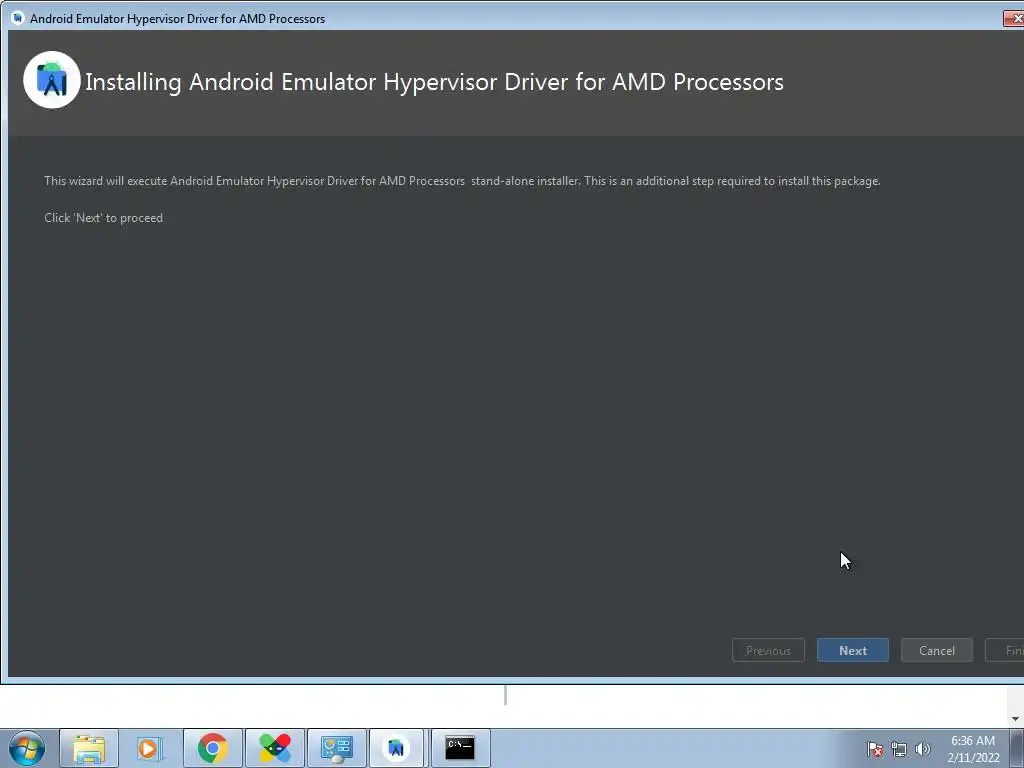Click the scrollbar down arrow behind installer
The height and width of the screenshot is (768, 1024).
tap(1016, 719)
